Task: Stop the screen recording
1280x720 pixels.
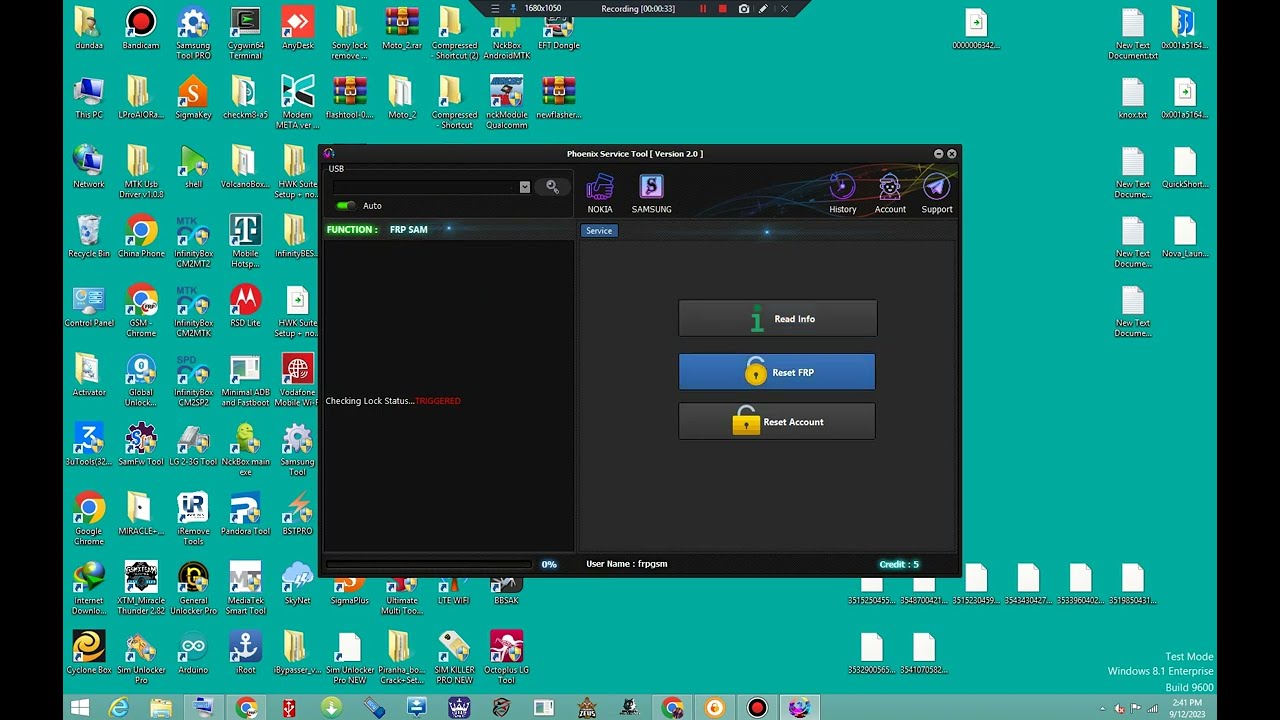Action: point(723,9)
